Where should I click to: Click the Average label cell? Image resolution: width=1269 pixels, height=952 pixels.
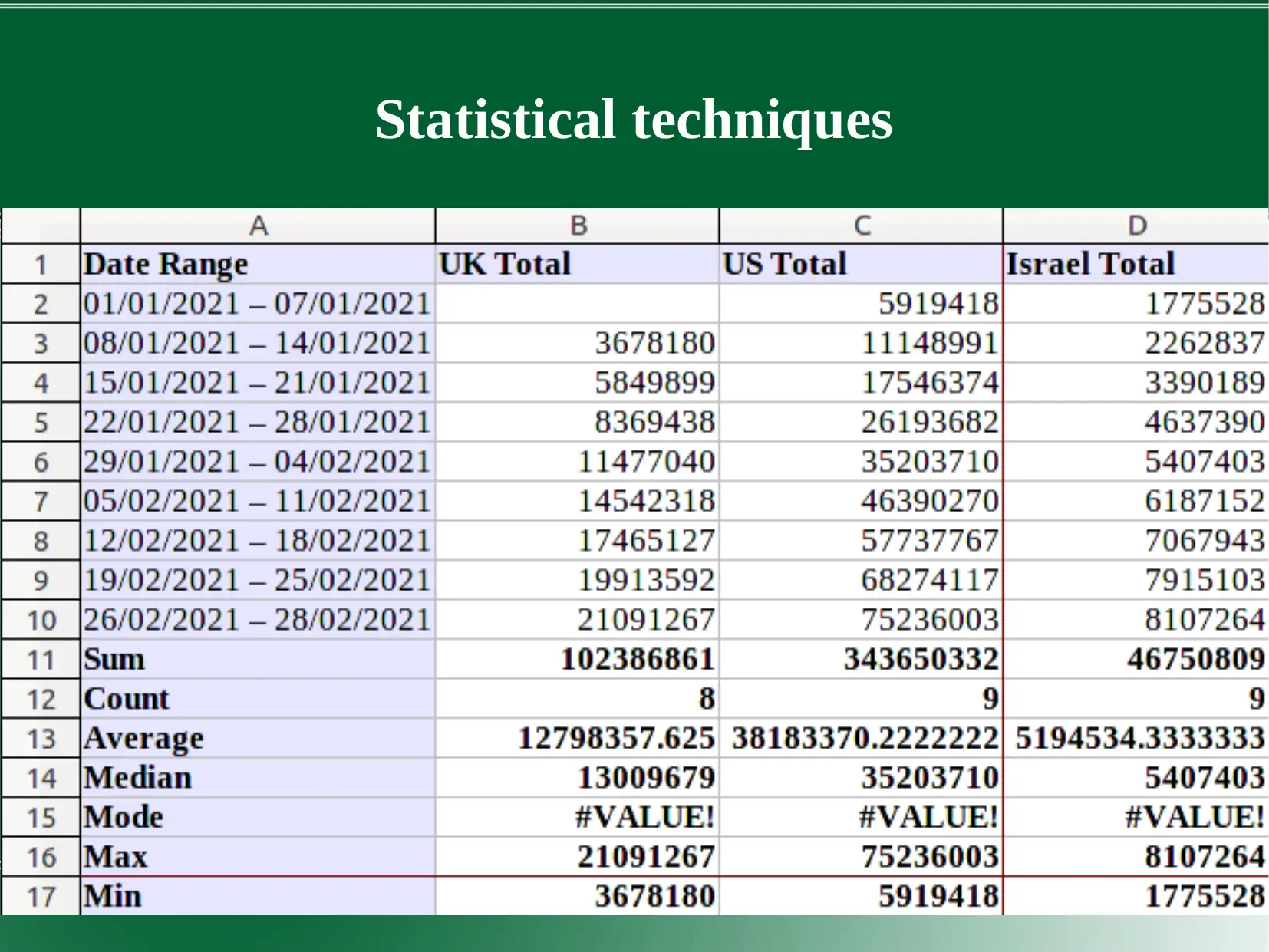[x=258, y=739]
